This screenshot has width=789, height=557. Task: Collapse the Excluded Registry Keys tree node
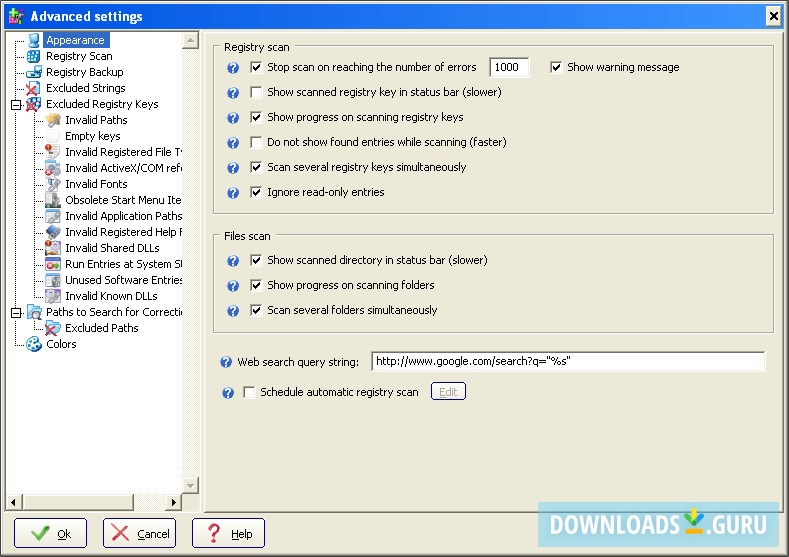16,105
